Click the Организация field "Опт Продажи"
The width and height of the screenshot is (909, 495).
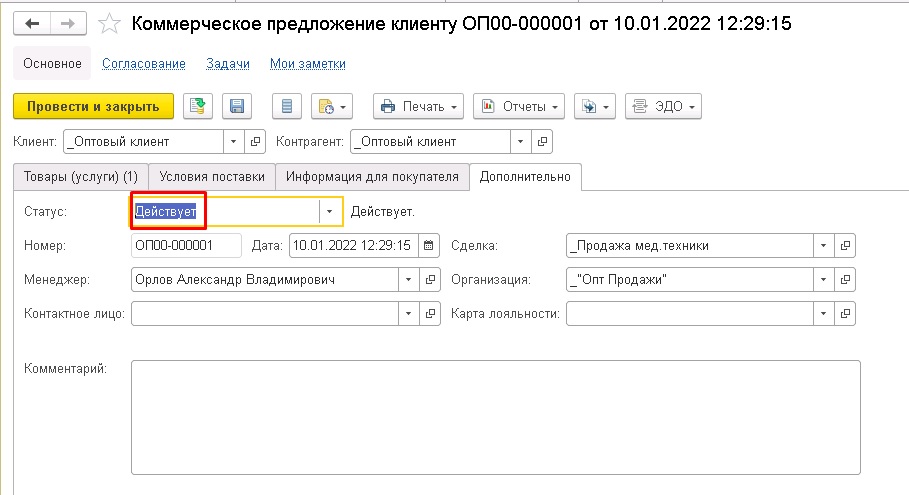tap(690, 280)
